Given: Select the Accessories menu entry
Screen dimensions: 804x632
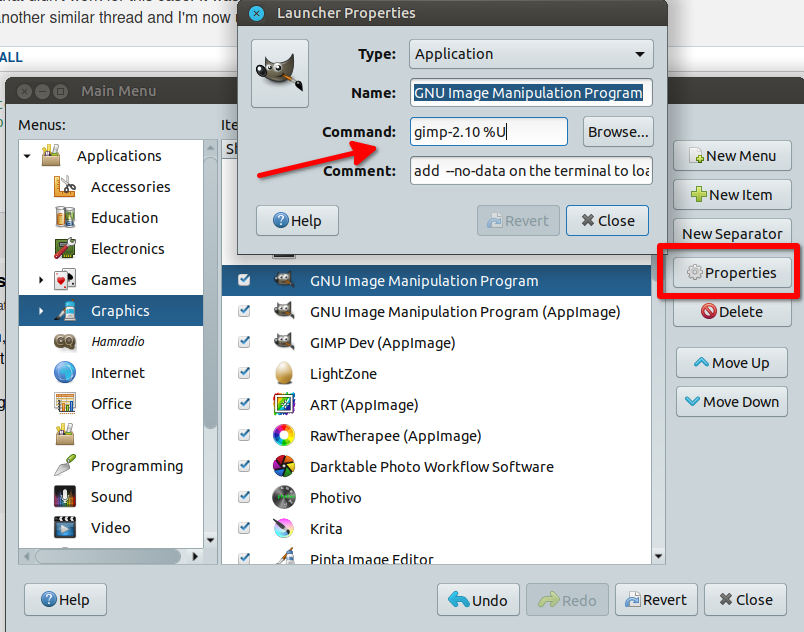Looking at the screenshot, I should pos(131,187).
